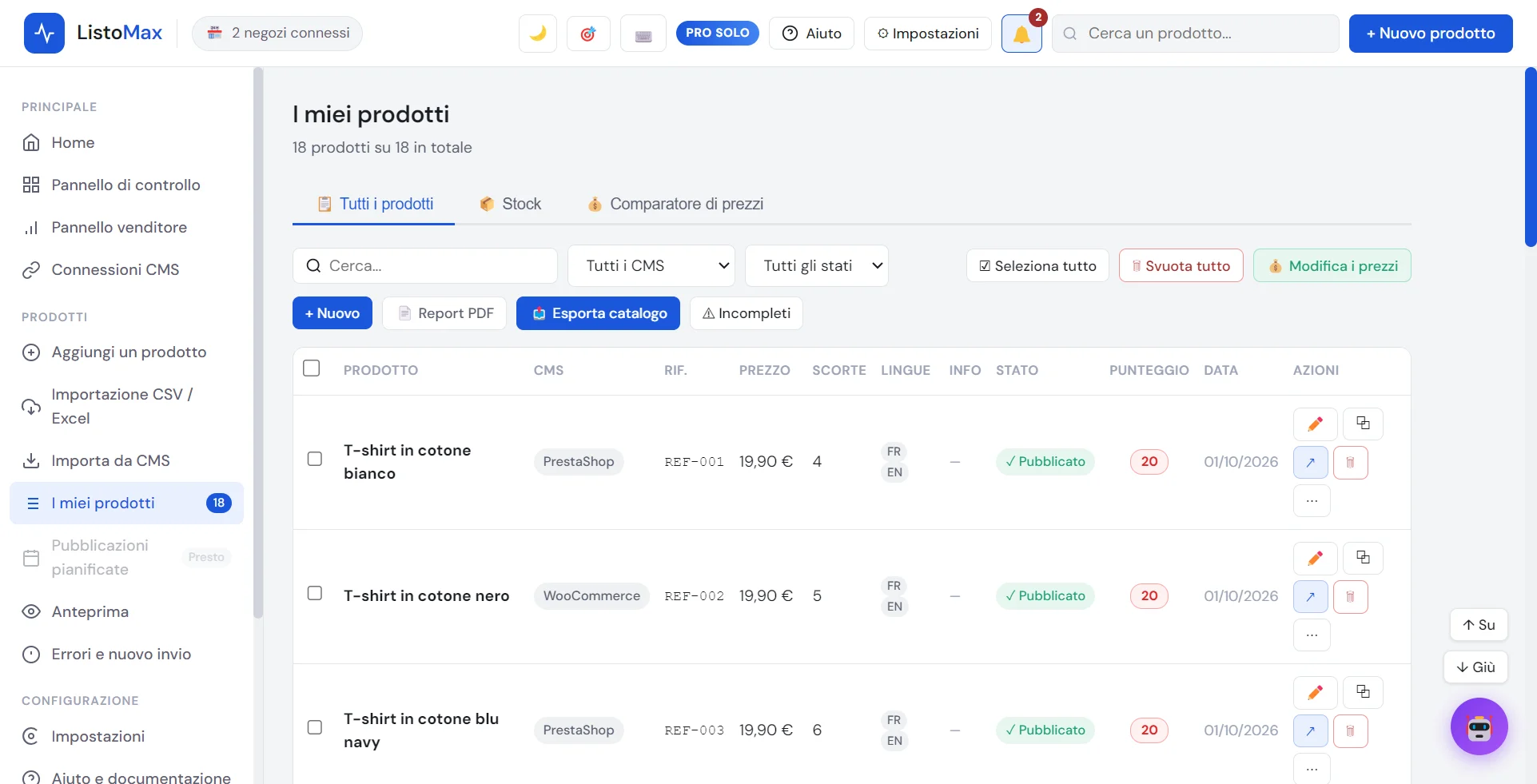The height and width of the screenshot is (784, 1537).
Task: Edit T-shirt in cotone bianco with pencil icon
Action: tap(1315, 424)
